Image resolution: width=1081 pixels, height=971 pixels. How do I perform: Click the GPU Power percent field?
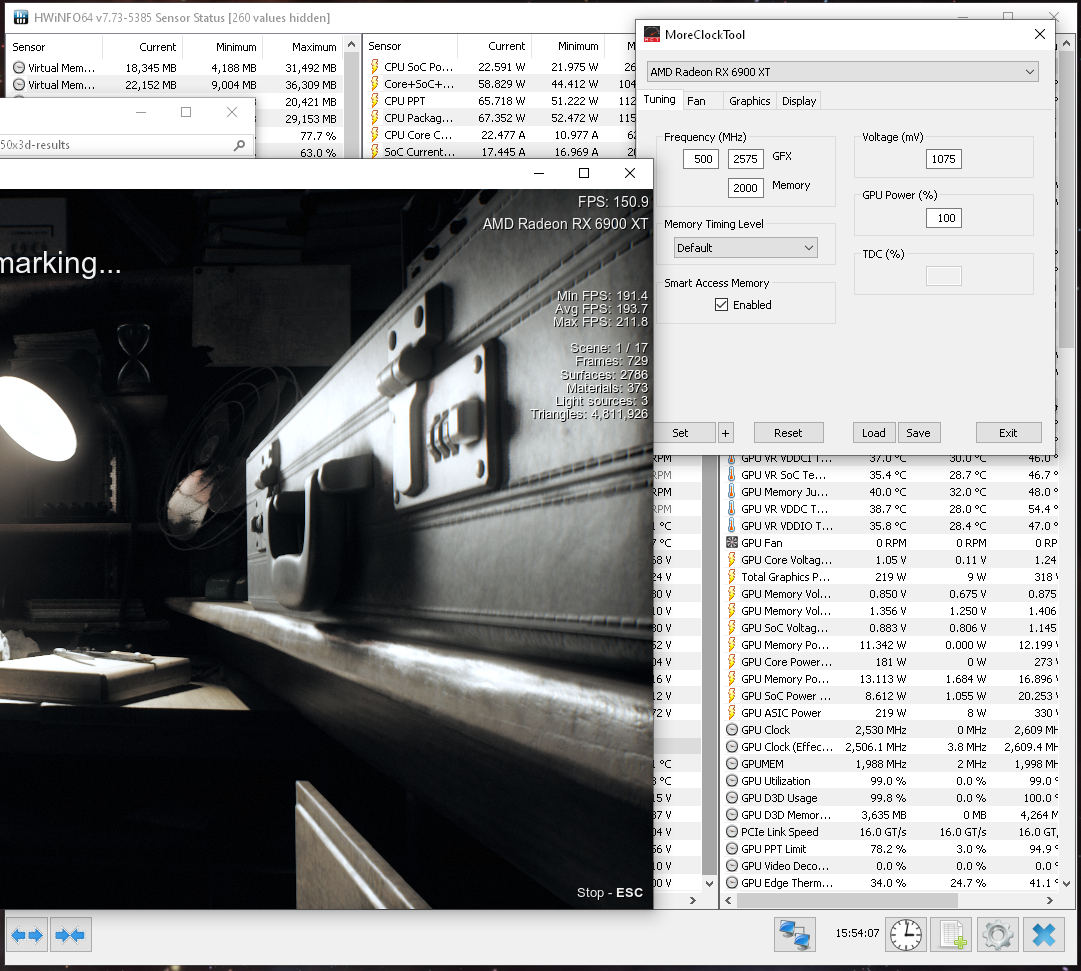pyautogui.click(x=943, y=218)
